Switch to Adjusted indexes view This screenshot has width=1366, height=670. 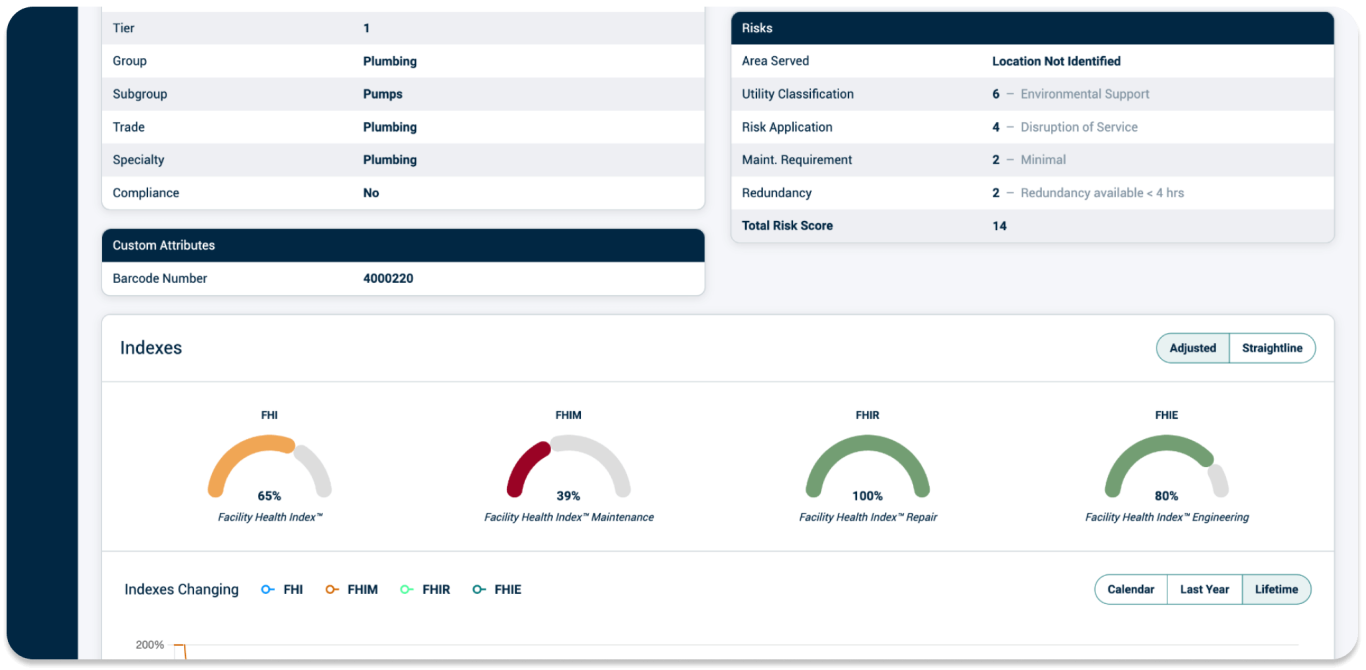[1192, 348]
